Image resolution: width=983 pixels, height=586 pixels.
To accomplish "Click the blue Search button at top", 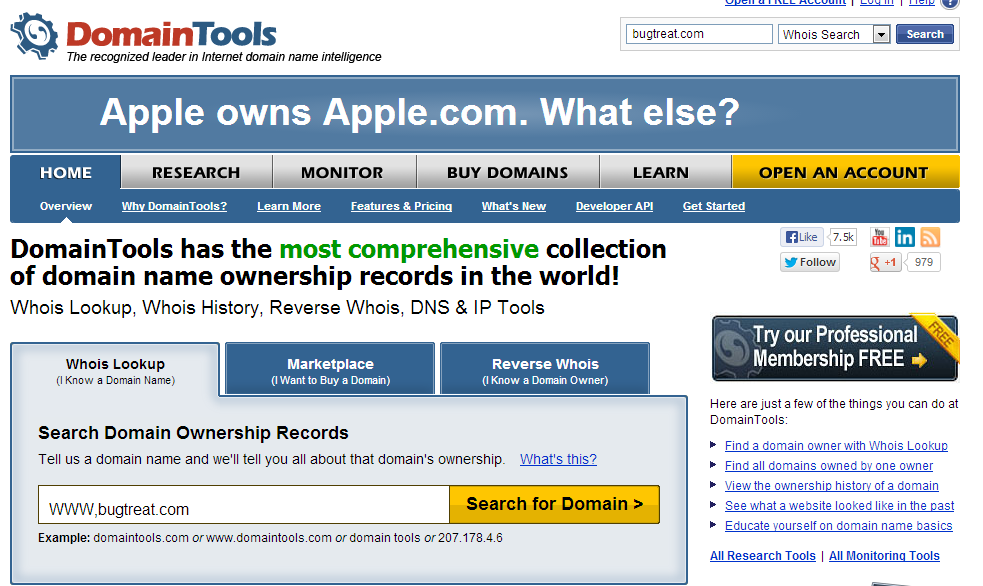I will coord(925,34).
